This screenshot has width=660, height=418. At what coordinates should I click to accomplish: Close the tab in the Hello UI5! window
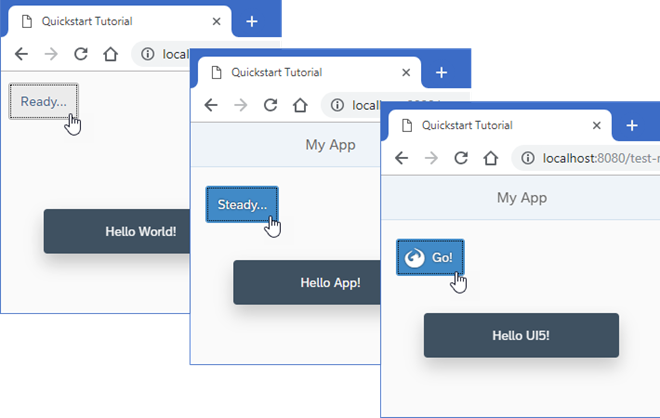pyautogui.click(x=596, y=126)
